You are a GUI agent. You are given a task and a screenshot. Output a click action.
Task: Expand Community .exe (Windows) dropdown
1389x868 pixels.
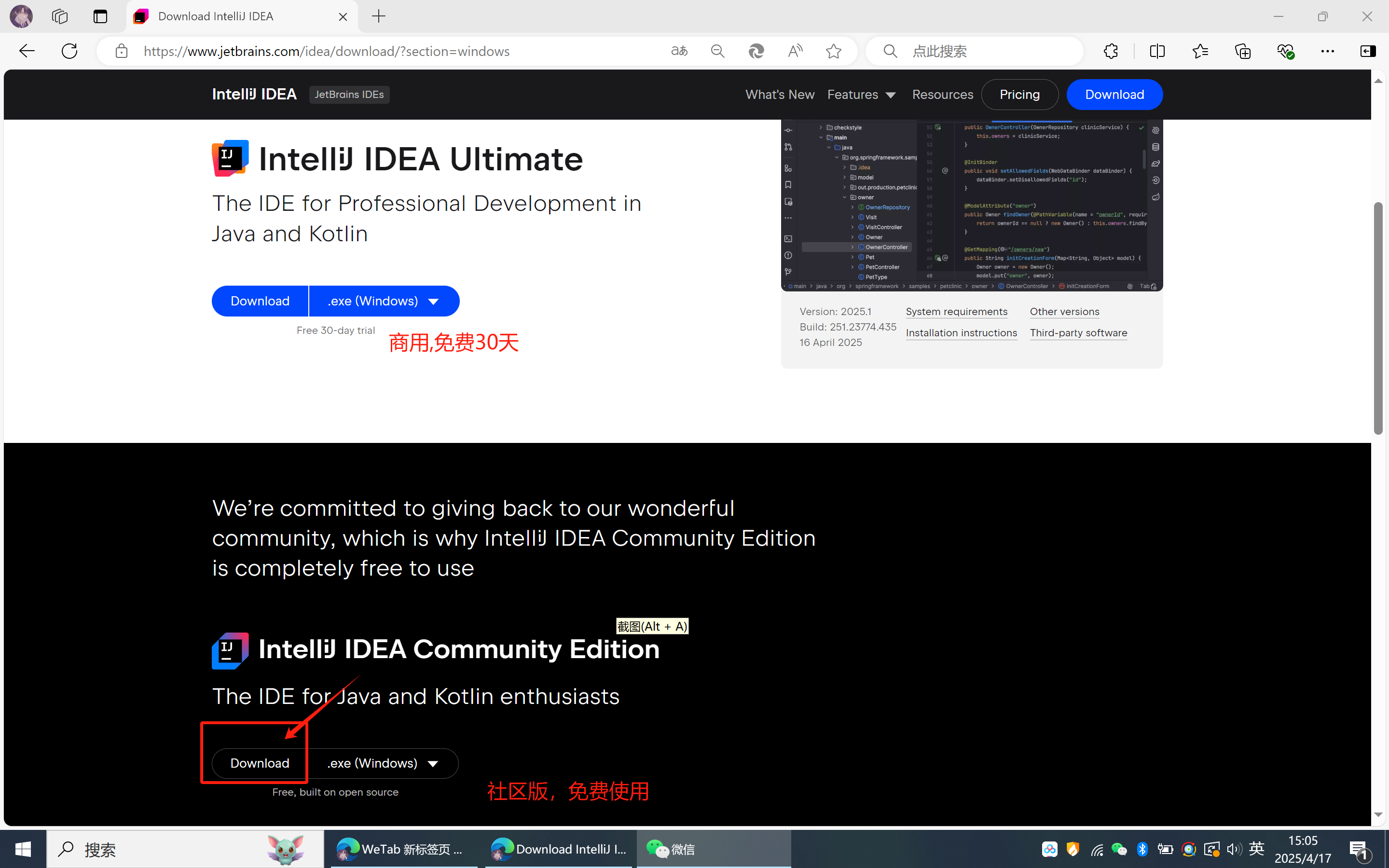pos(383,763)
